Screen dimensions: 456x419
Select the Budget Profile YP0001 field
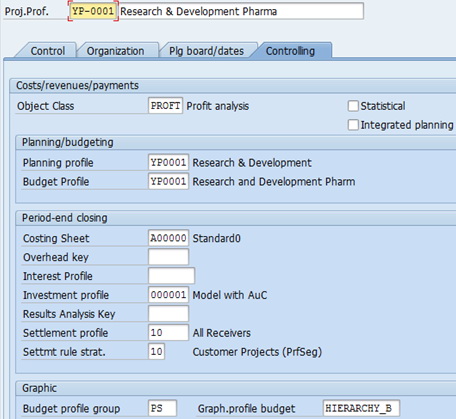coord(168,181)
